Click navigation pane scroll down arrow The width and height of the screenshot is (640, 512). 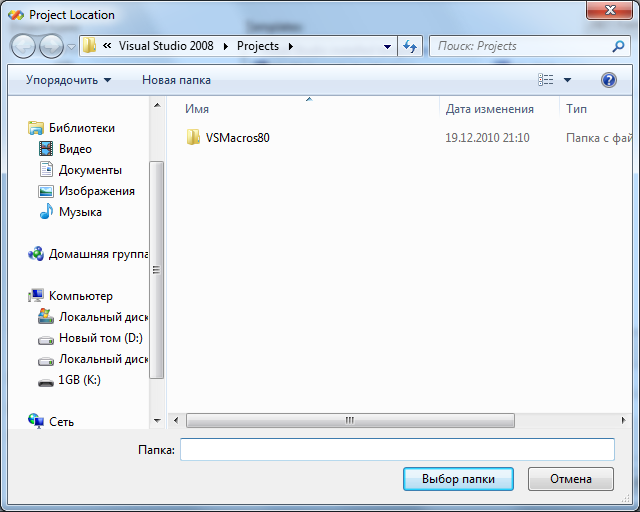(x=157, y=421)
